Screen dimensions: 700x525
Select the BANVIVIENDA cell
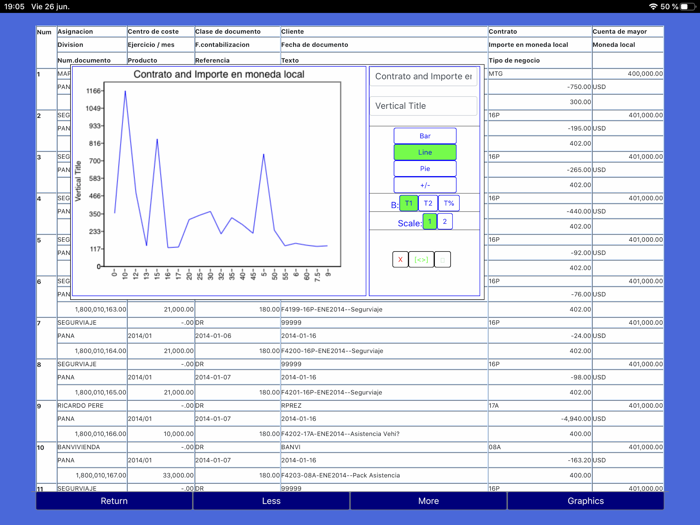click(x=92, y=447)
